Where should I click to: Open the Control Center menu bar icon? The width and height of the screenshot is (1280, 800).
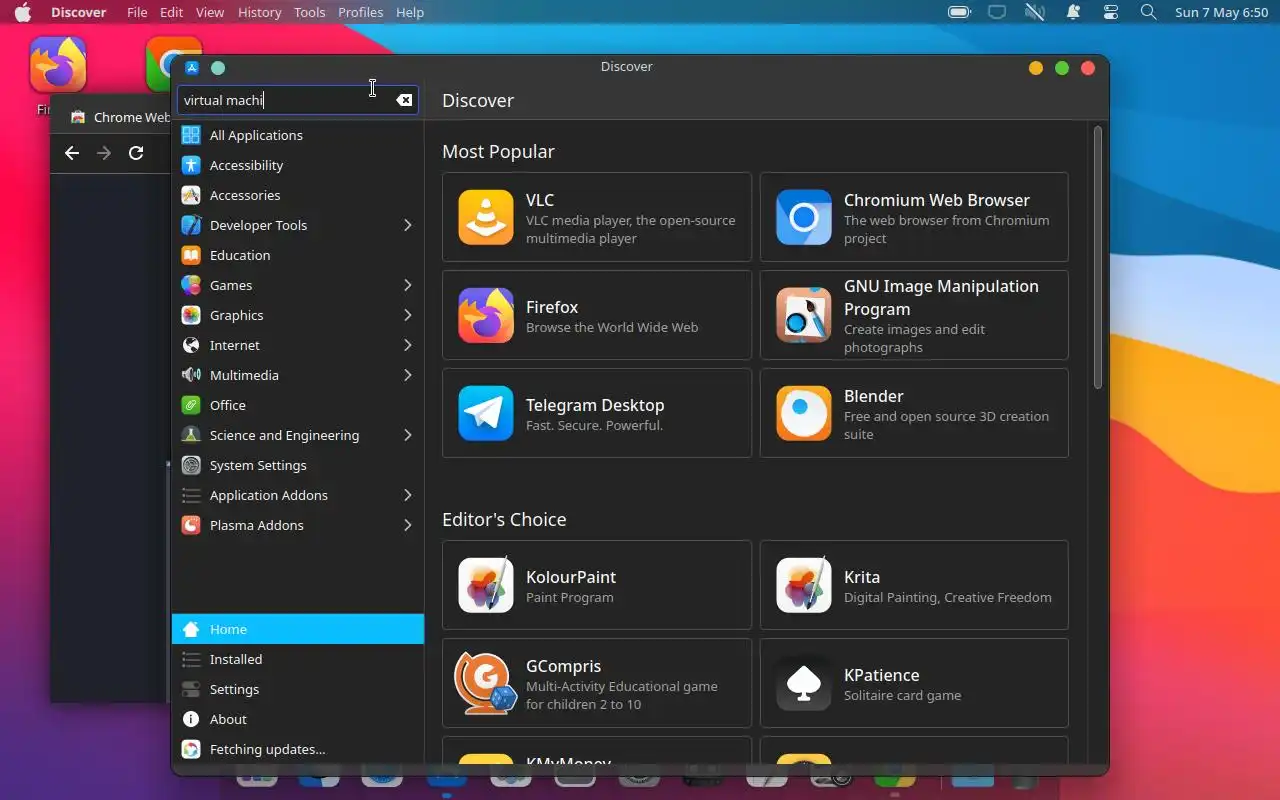pos(1111,12)
